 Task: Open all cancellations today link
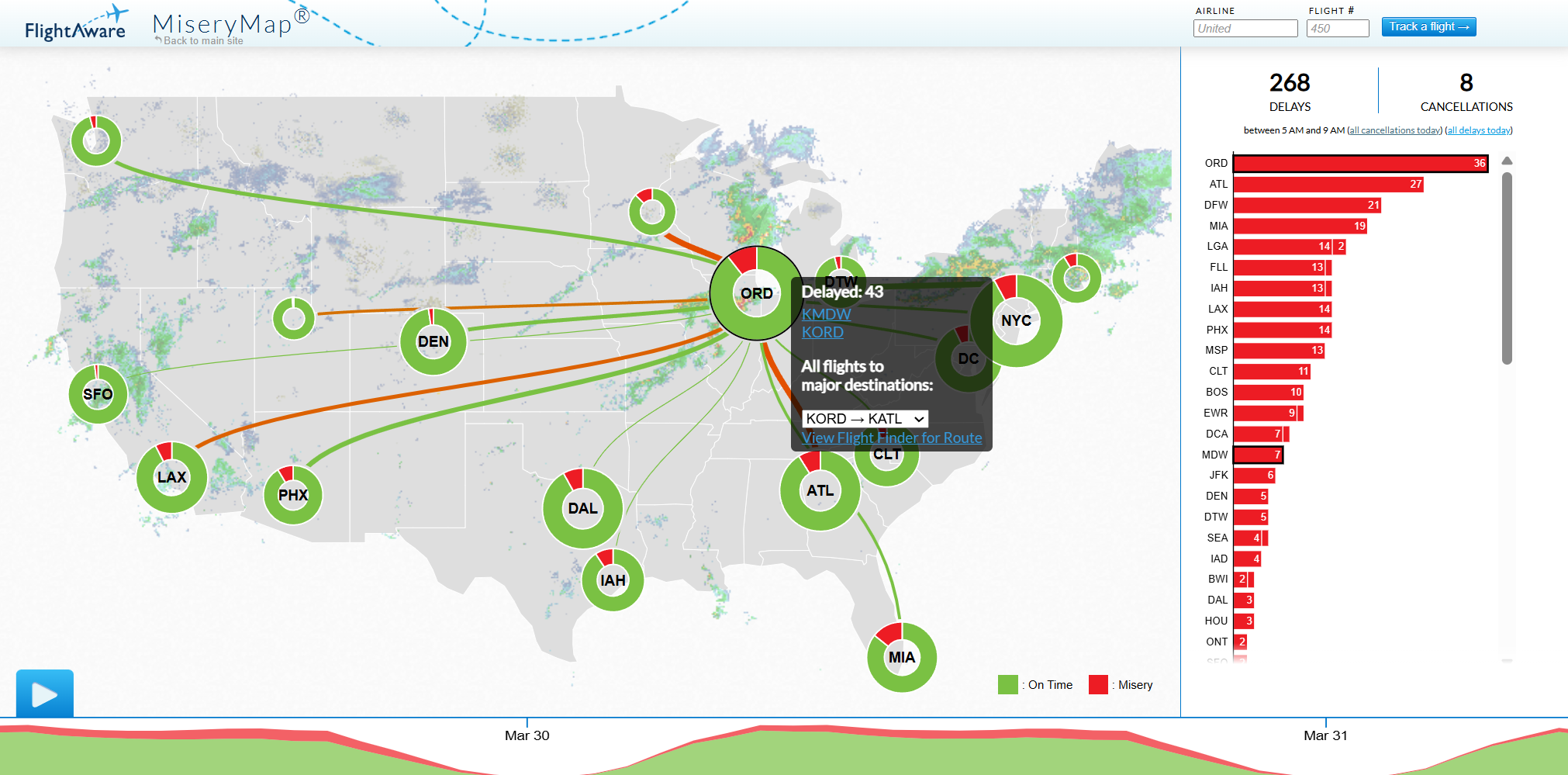pyautogui.click(x=1395, y=130)
